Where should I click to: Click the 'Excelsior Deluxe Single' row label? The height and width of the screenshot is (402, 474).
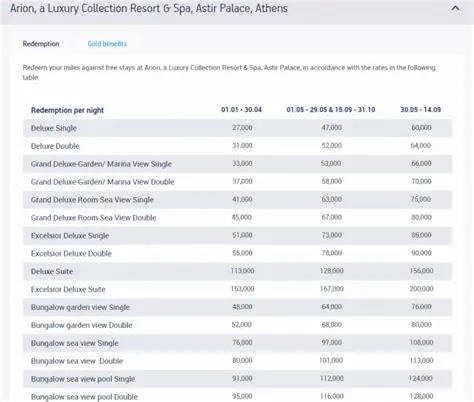point(70,236)
